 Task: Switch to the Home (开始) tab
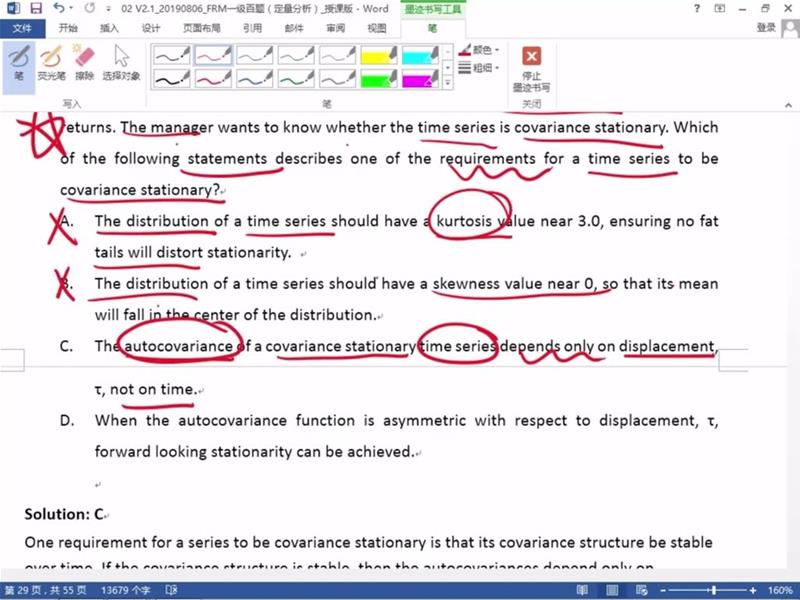[68, 28]
